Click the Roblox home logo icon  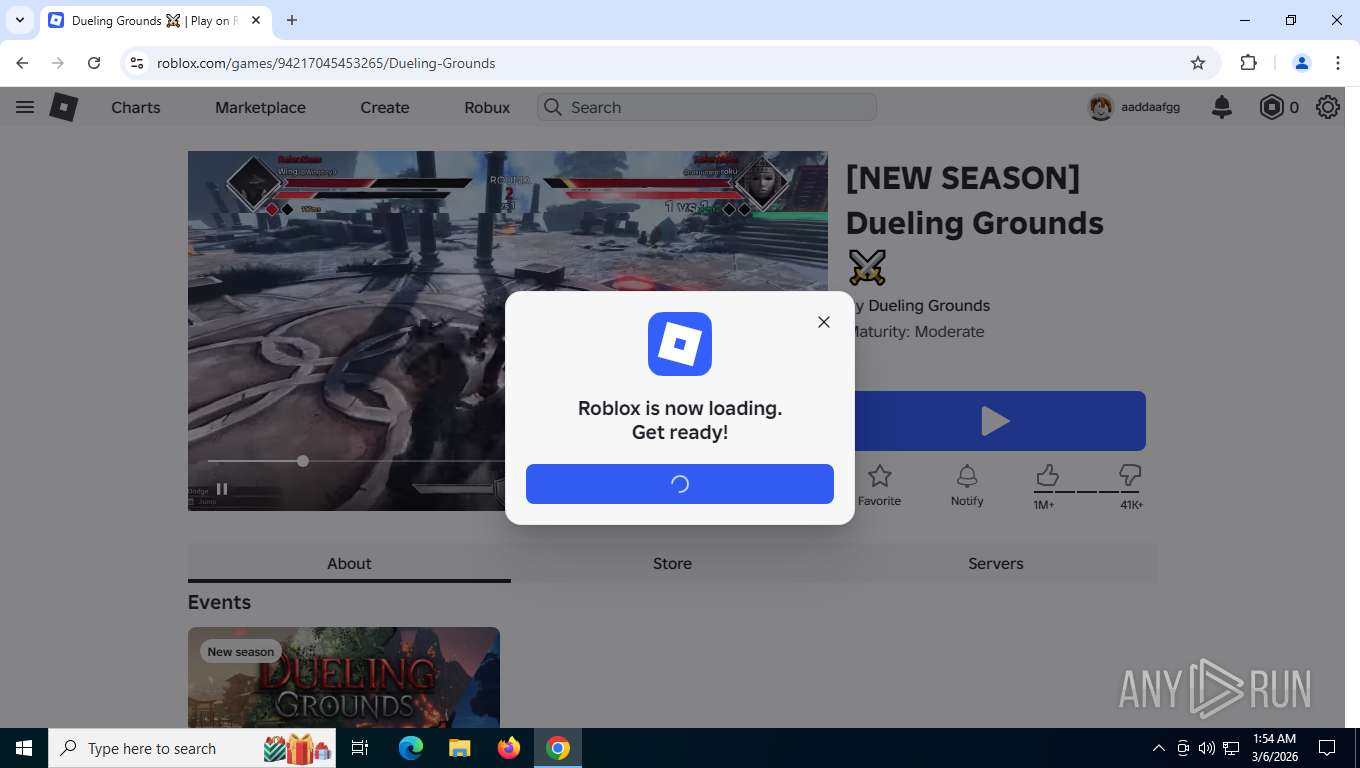click(x=64, y=107)
